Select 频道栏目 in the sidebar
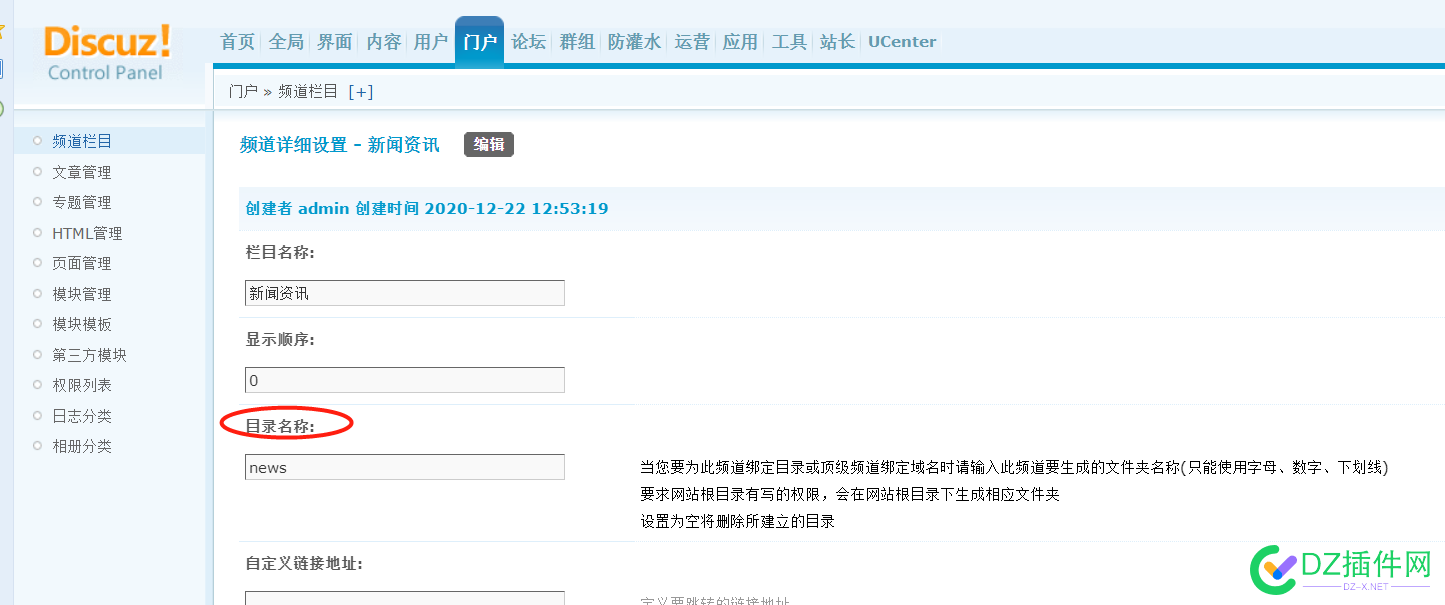This screenshot has width=1445, height=605. 82,141
